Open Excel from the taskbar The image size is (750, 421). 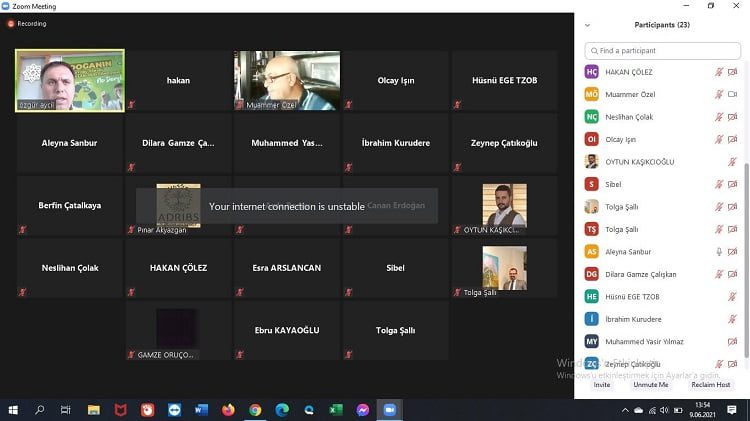coord(336,410)
